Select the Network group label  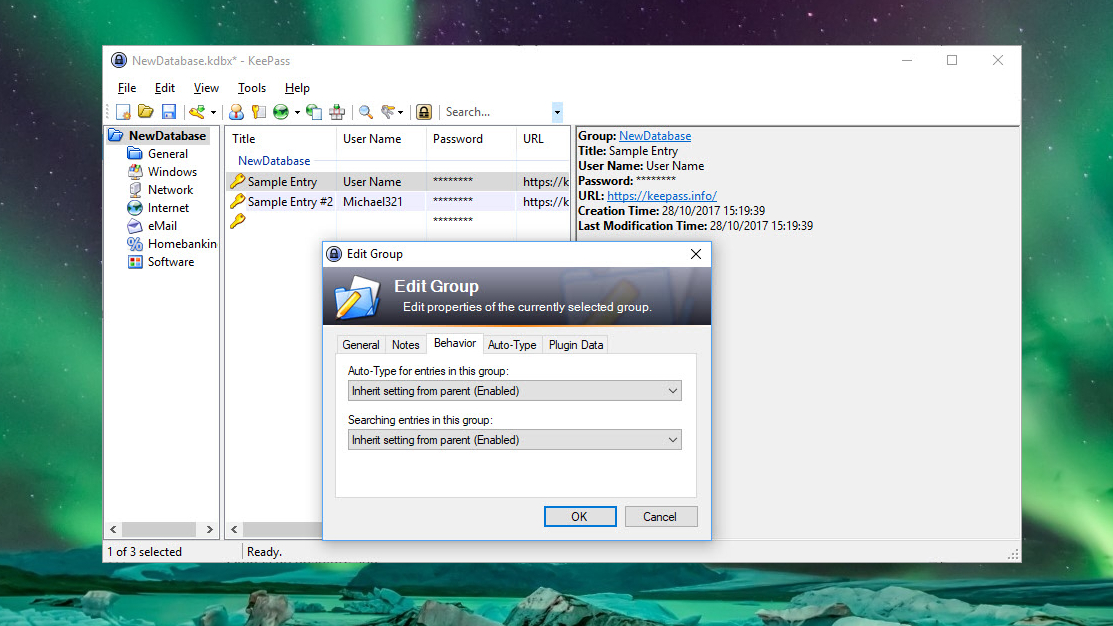pos(170,190)
